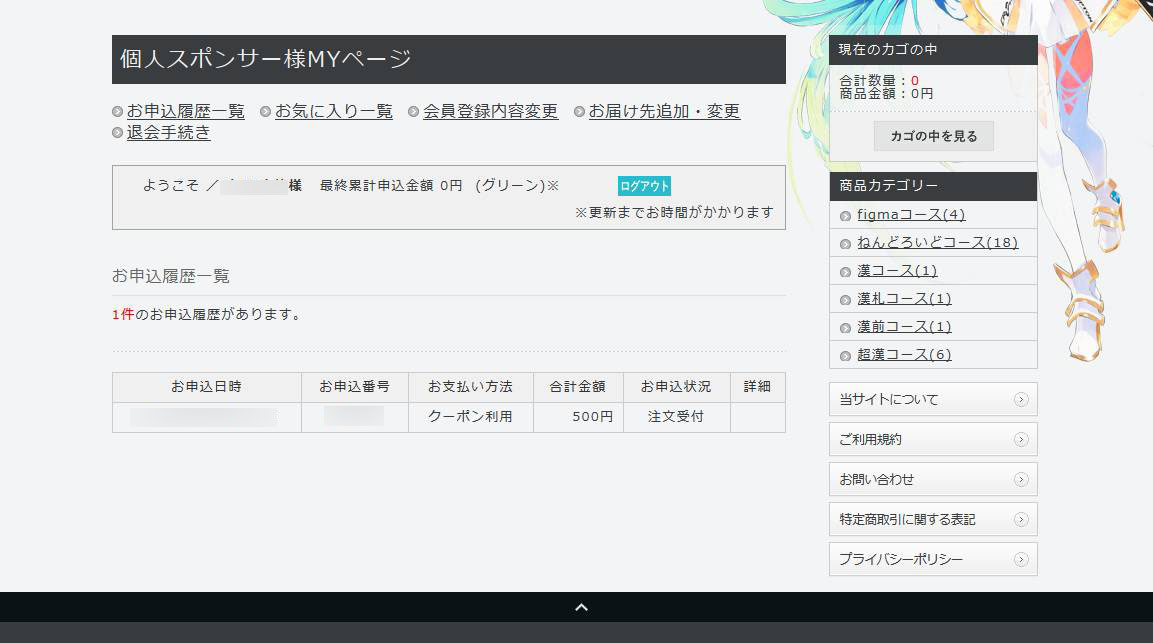1153x643 pixels.
Task: Click the scroll-to-top chevron arrow
Action: point(581,607)
